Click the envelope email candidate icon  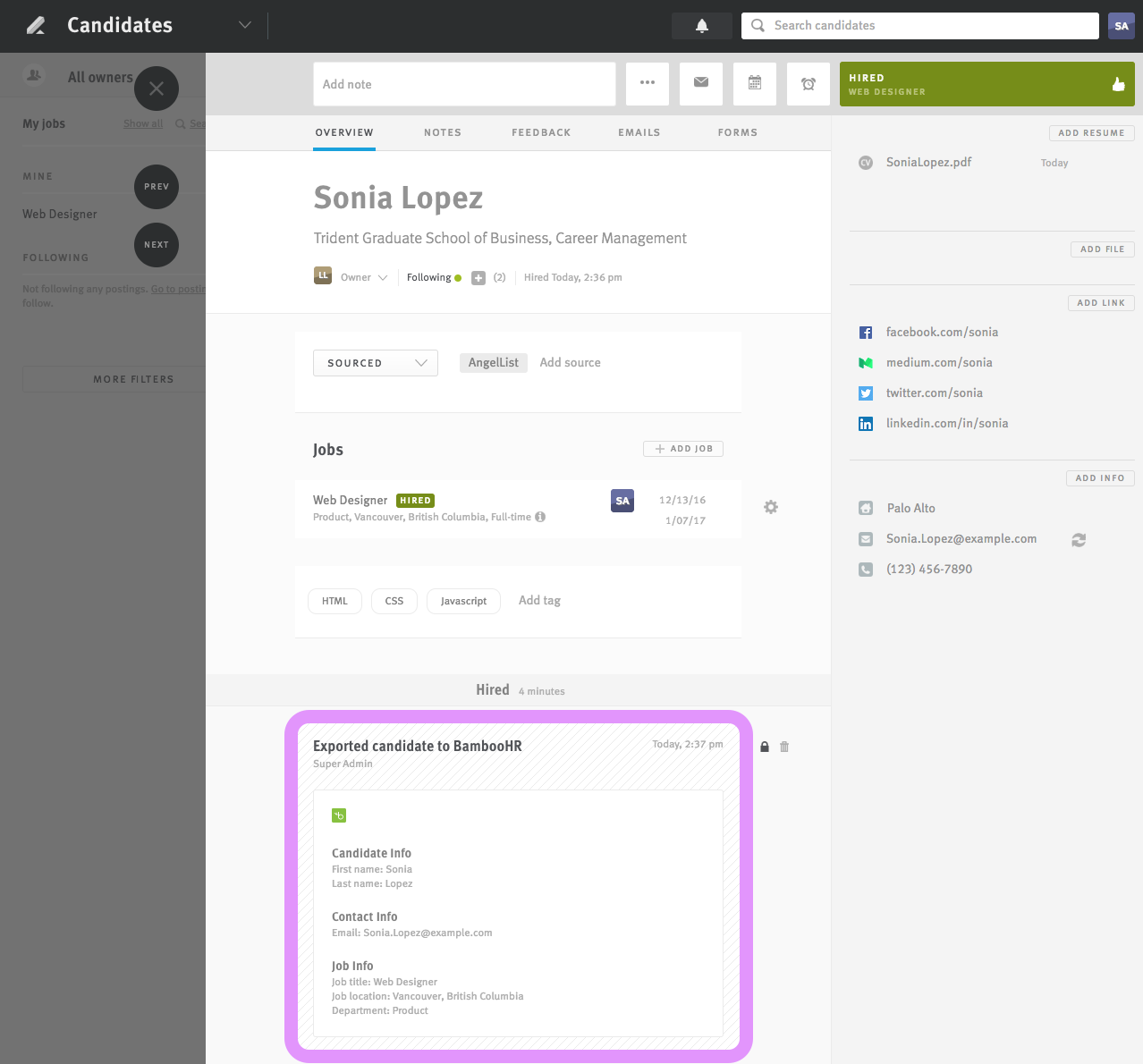click(x=701, y=84)
